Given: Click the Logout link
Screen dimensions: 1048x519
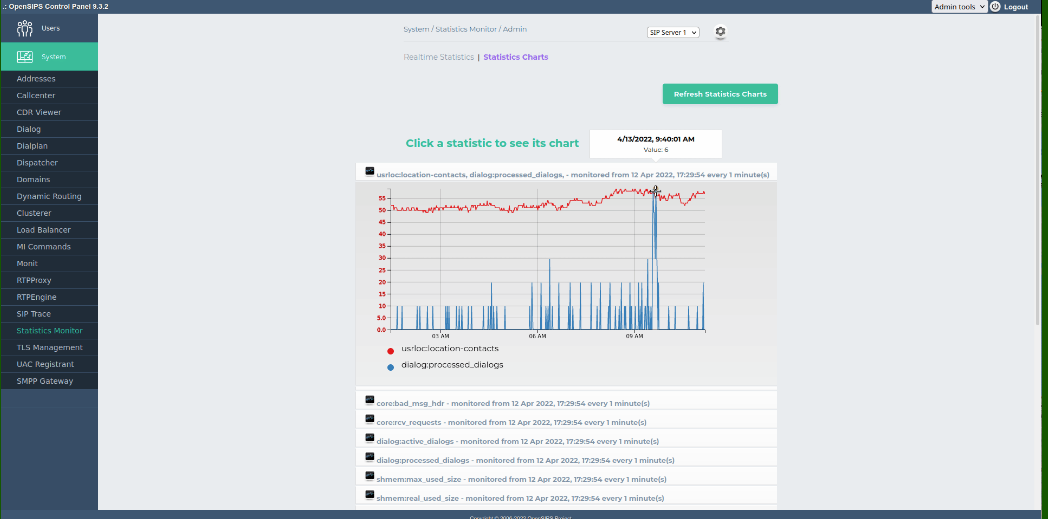Looking at the screenshot, I should [1015, 7].
